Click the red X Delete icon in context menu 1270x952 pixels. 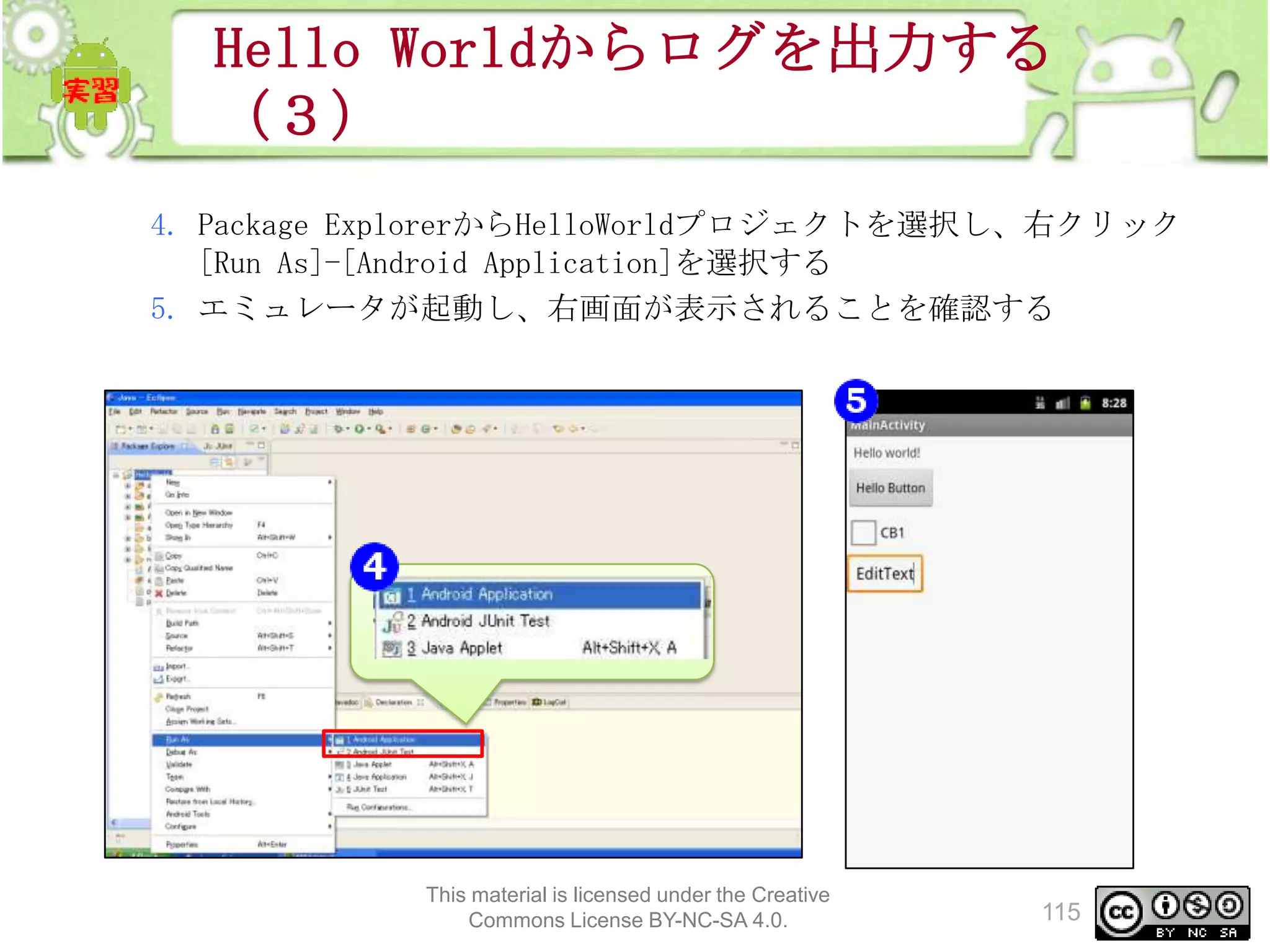pyautogui.click(x=159, y=593)
